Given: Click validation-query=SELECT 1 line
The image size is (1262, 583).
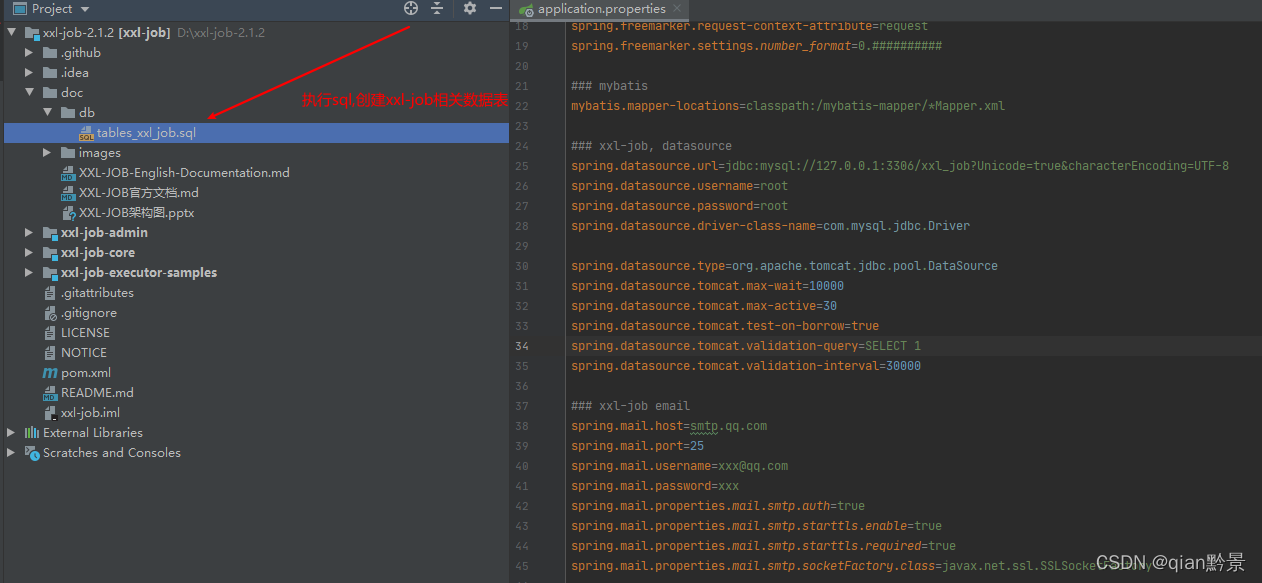Looking at the screenshot, I should click(746, 346).
